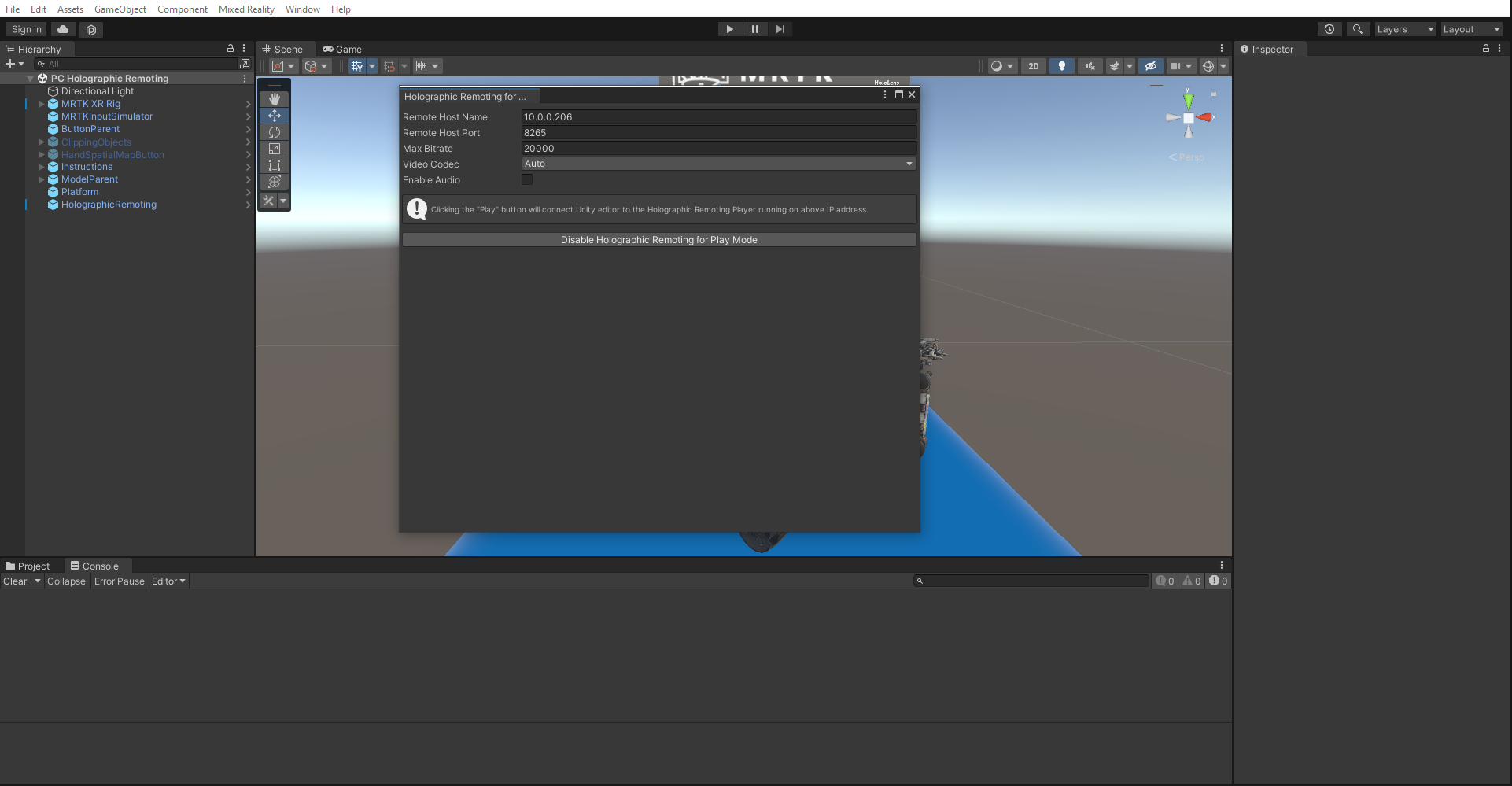
Task: Click Disable Holographic Remoting for Play Mode
Action: [659, 240]
